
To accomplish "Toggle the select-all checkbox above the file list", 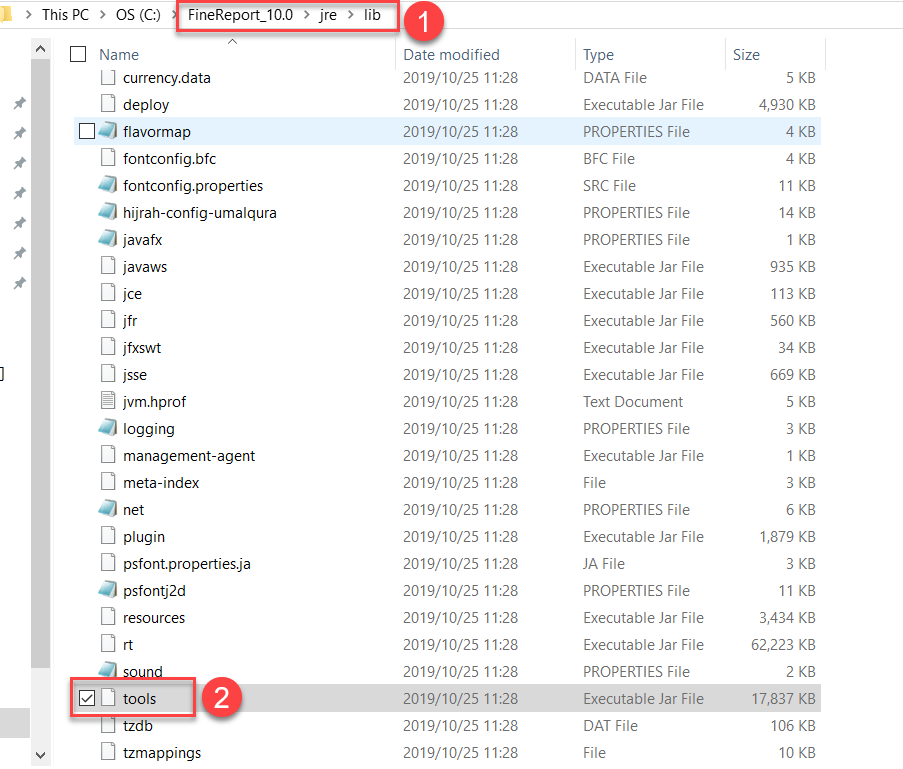I will coord(76,55).
